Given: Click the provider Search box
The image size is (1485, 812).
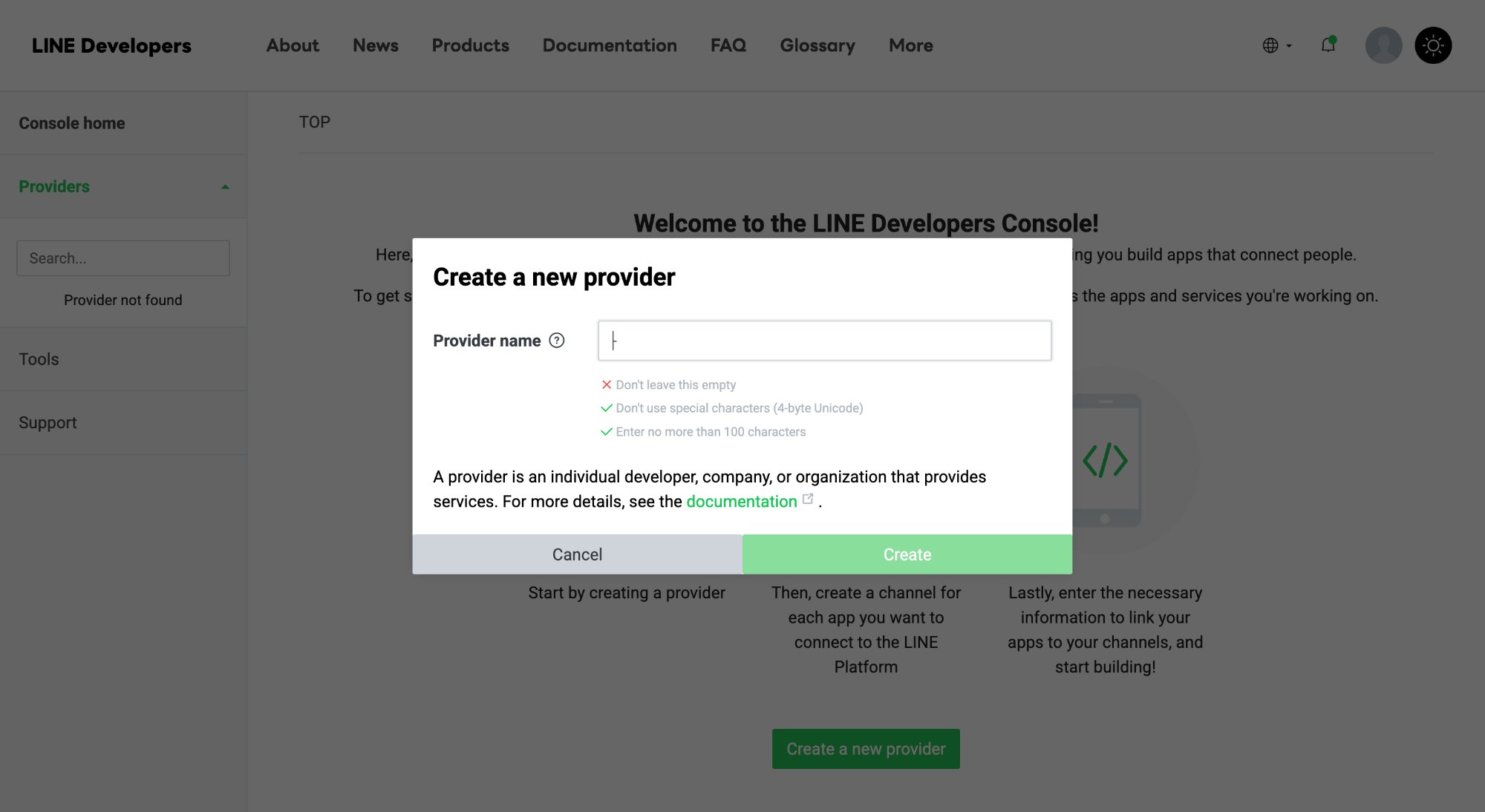Looking at the screenshot, I should pyautogui.click(x=123, y=258).
